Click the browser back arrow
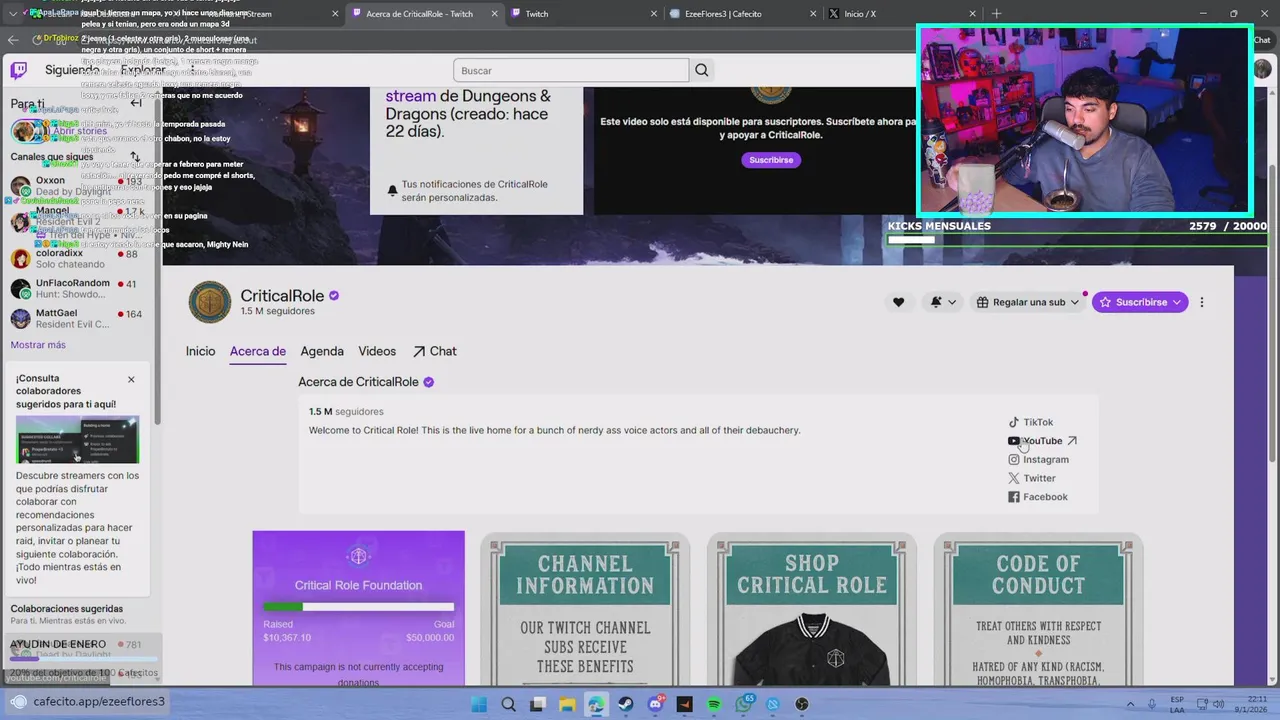This screenshot has width=1280, height=720. 13,40
